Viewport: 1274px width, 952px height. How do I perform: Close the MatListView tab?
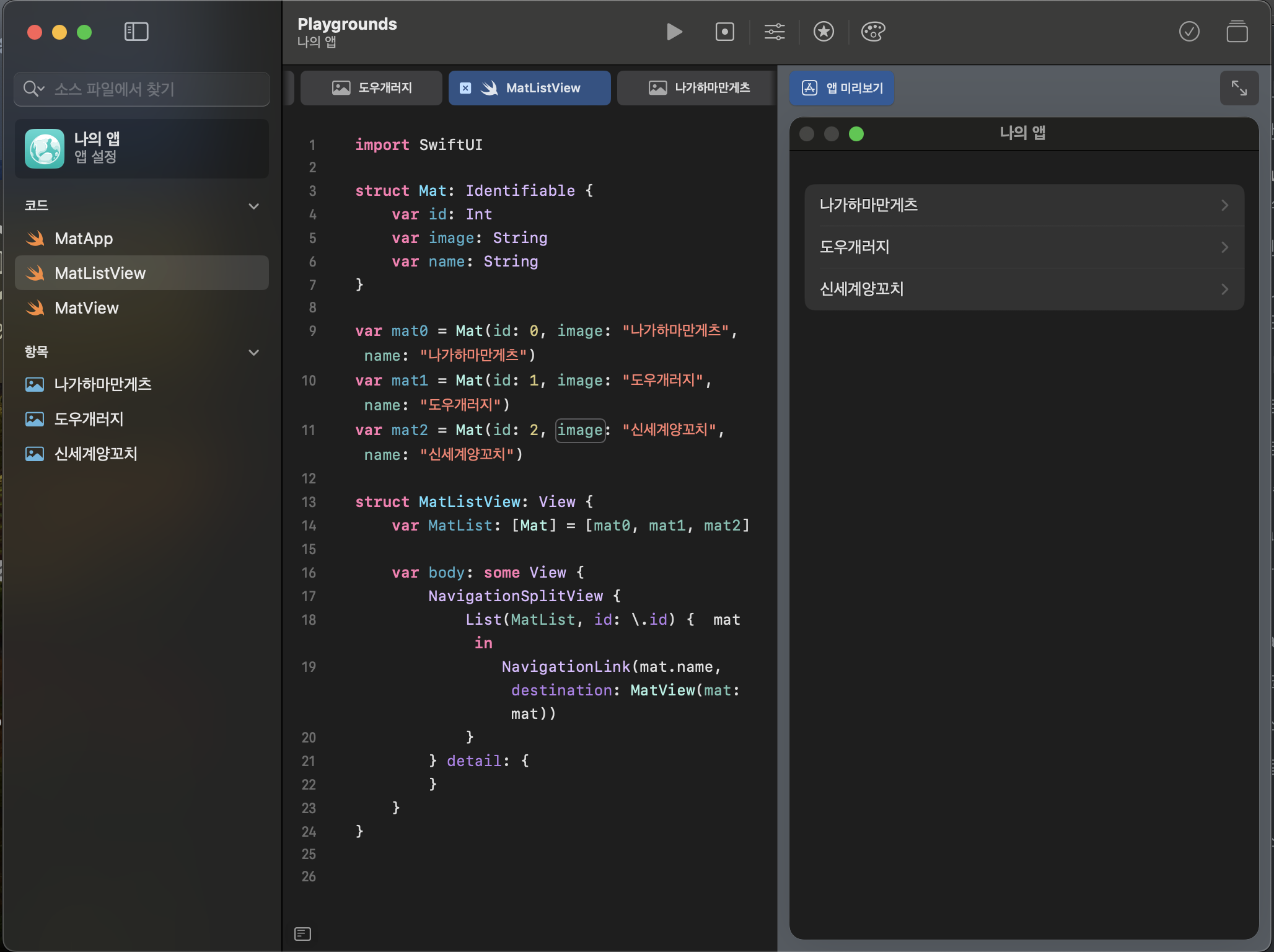click(x=465, y=88)
